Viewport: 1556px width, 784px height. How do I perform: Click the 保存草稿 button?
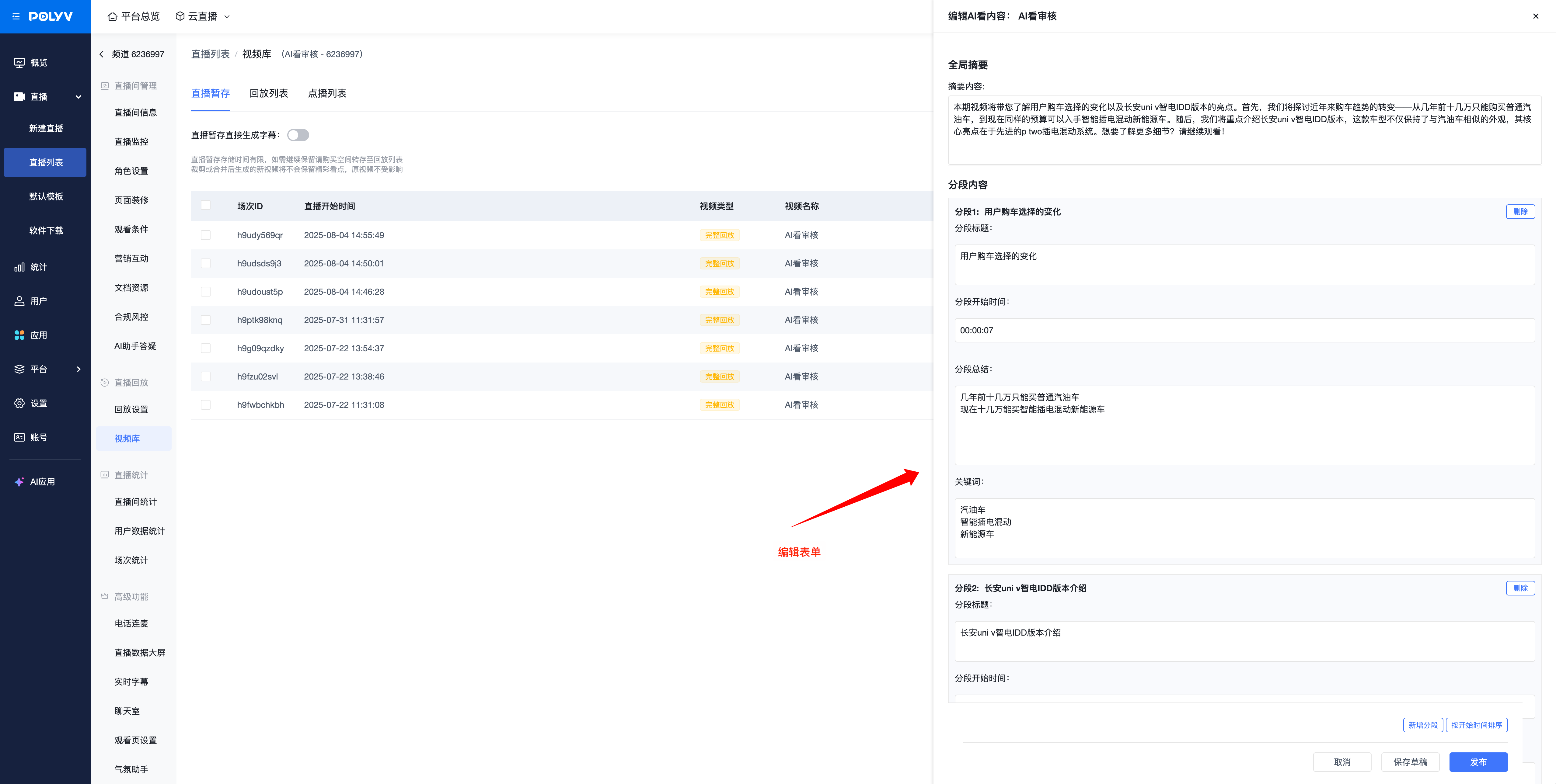point(1411,762)
